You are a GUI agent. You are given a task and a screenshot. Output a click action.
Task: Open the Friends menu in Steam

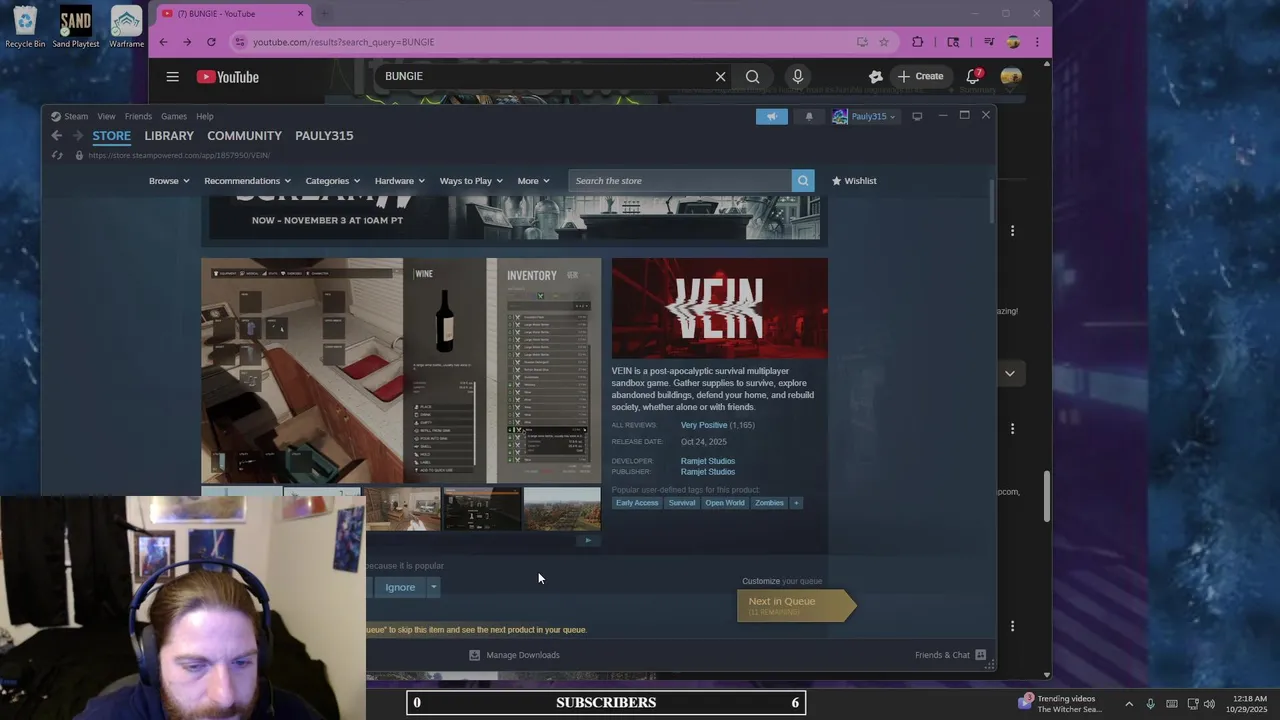click(x=138, y=116)
